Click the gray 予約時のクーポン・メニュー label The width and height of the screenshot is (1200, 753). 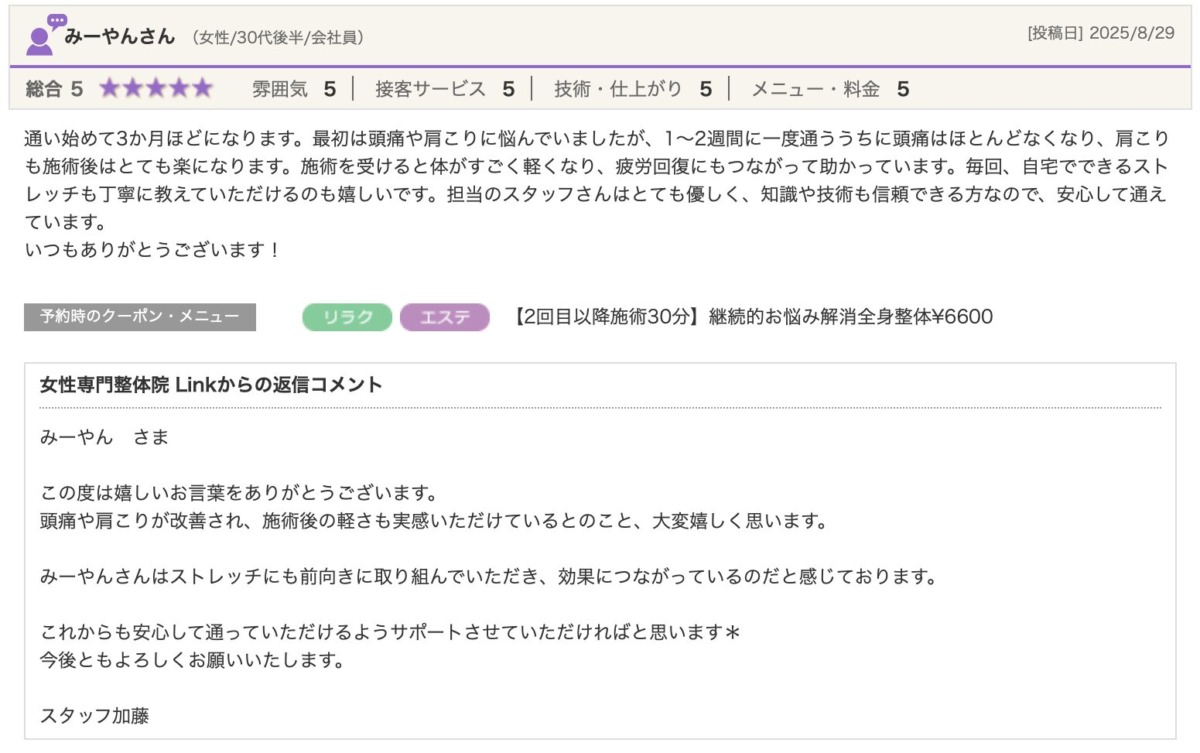[x=140, y=317]
